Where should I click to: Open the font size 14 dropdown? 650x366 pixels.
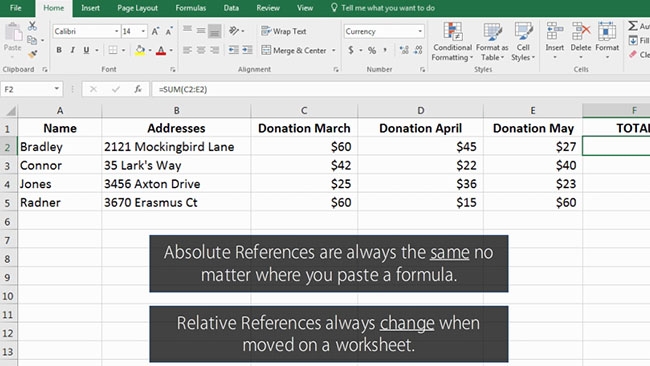coord(143,31)
